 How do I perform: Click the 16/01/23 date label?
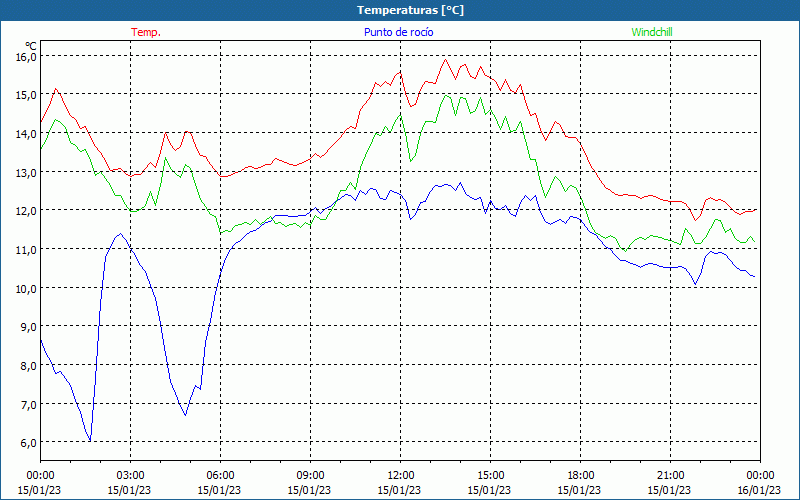click(759, 491)
